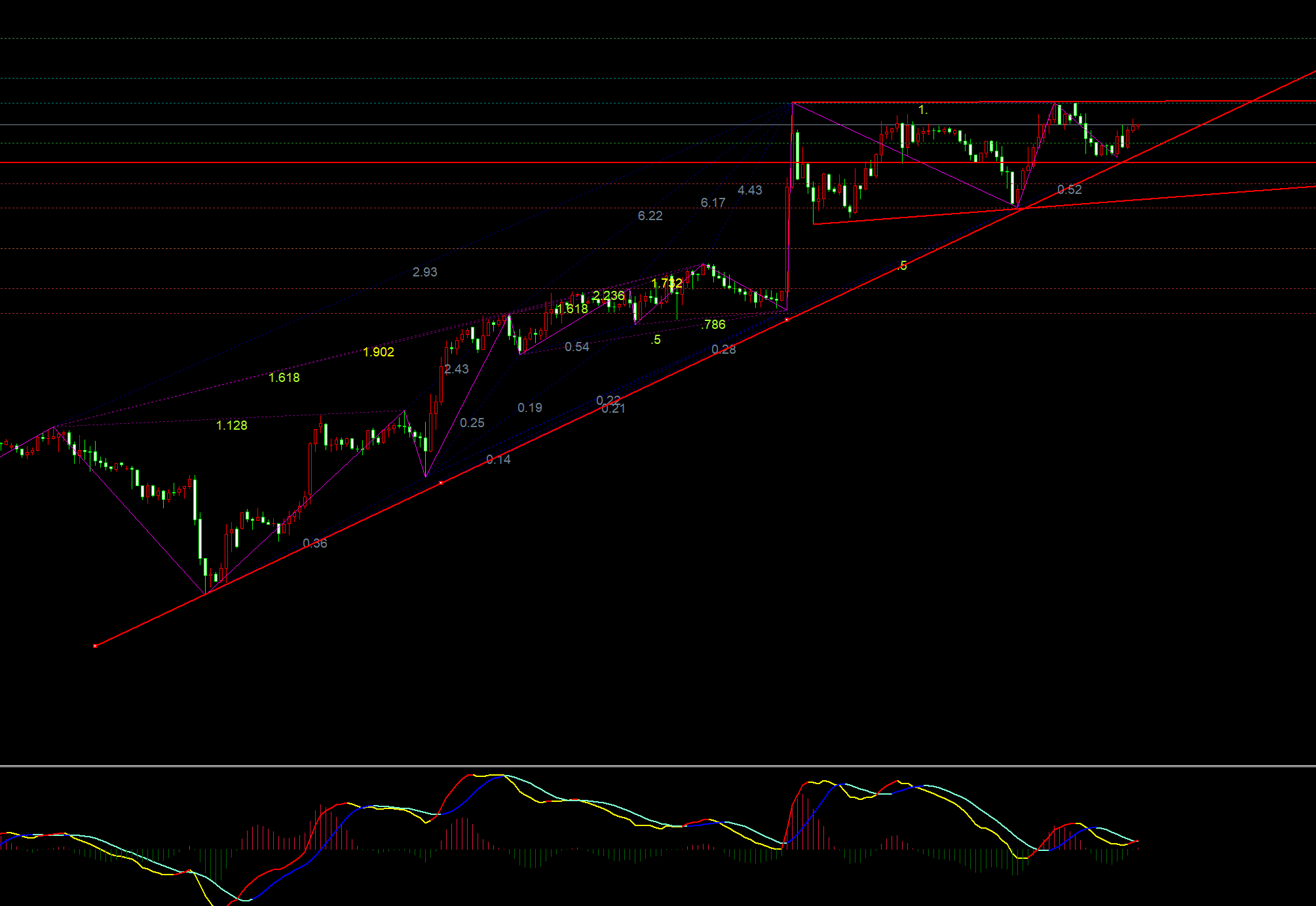Click the 6.17 projection label
The height and width of the screenshot is (906, 1316).
coord(713,202)
